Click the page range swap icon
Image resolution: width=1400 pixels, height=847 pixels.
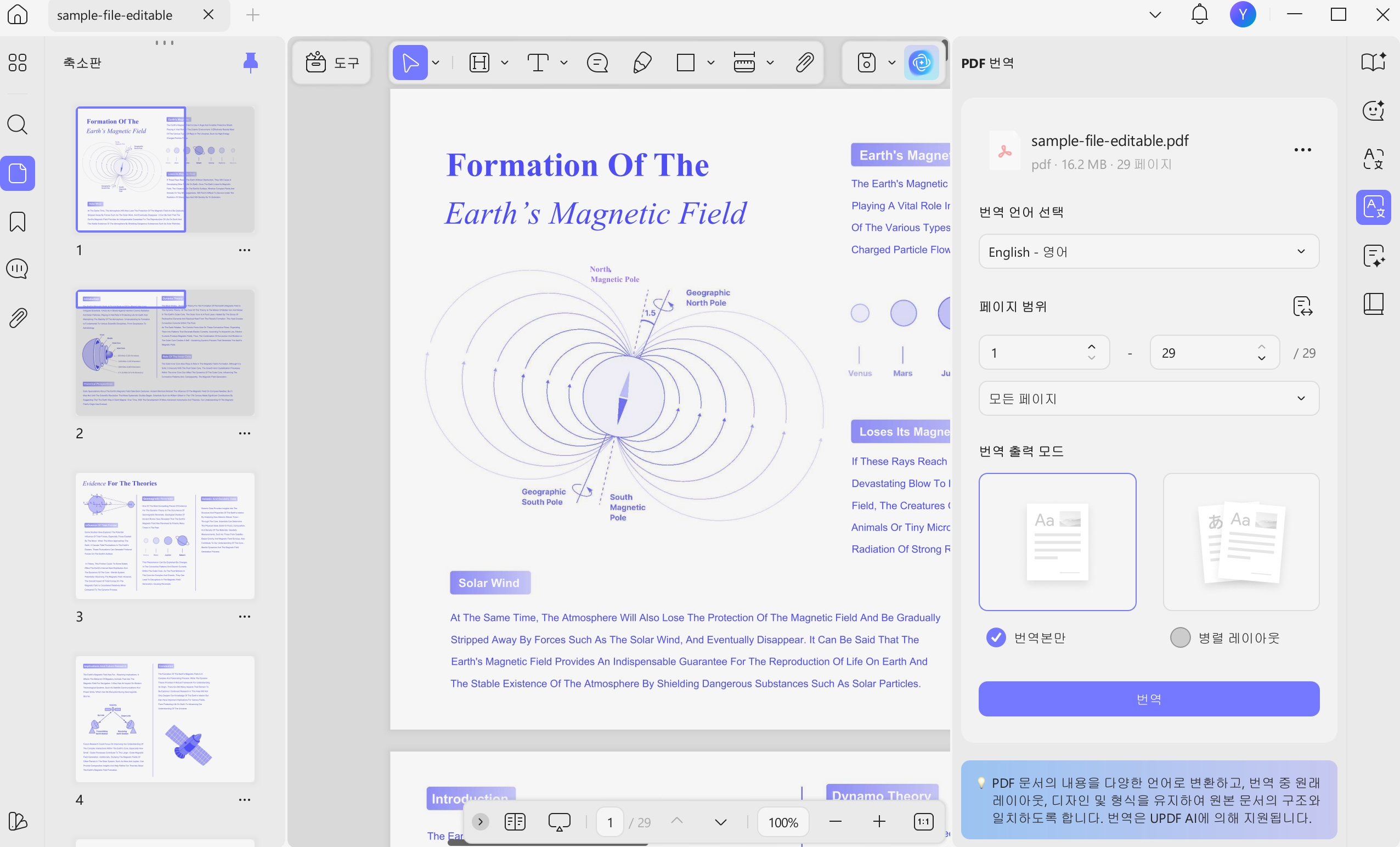[1302, 307]
